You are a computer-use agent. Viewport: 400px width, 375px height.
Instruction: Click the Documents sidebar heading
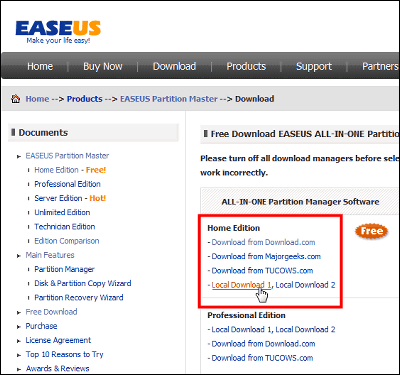click(x=43, y=133)
